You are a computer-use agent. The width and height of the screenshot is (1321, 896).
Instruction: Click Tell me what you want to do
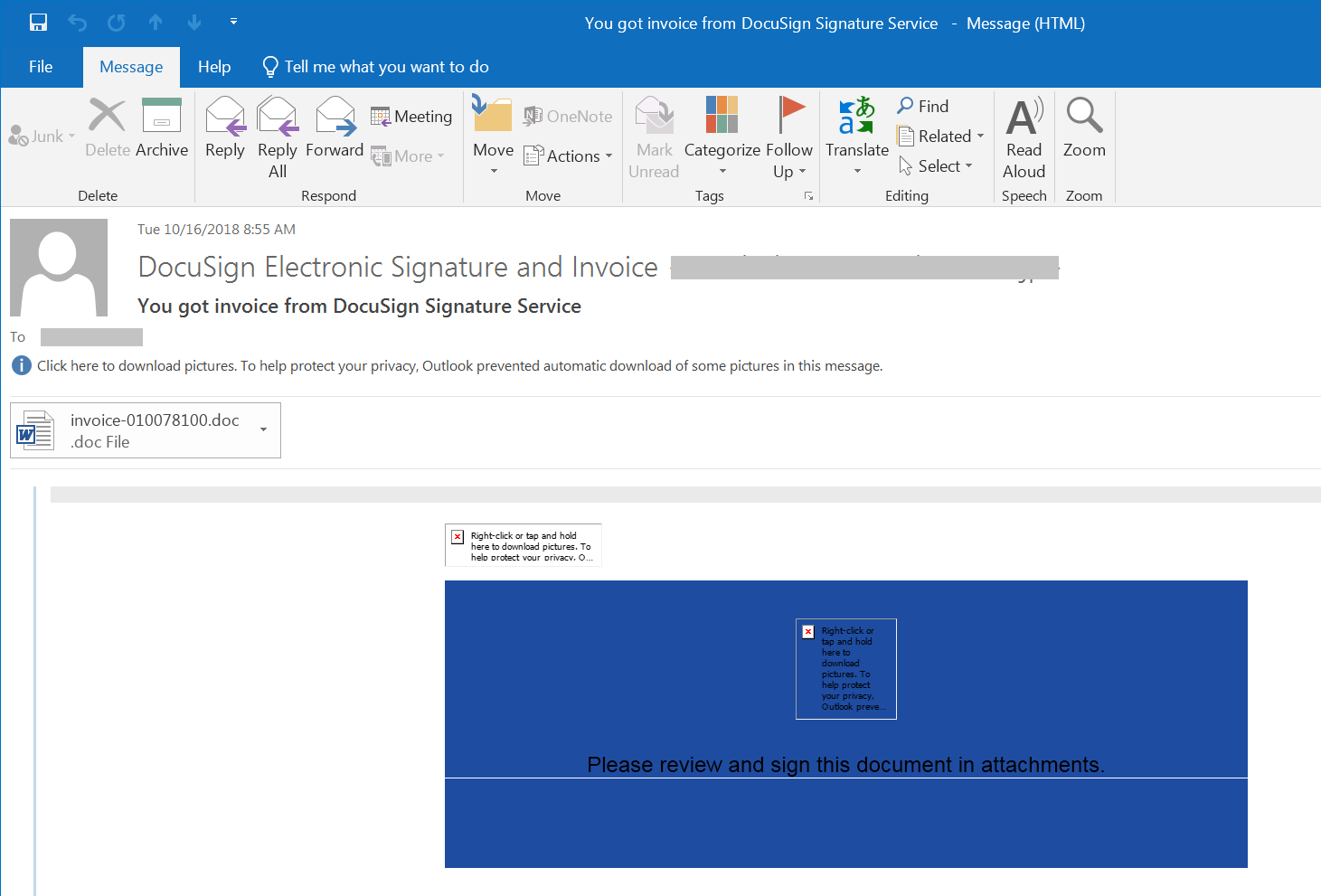(x=376, y=67)
